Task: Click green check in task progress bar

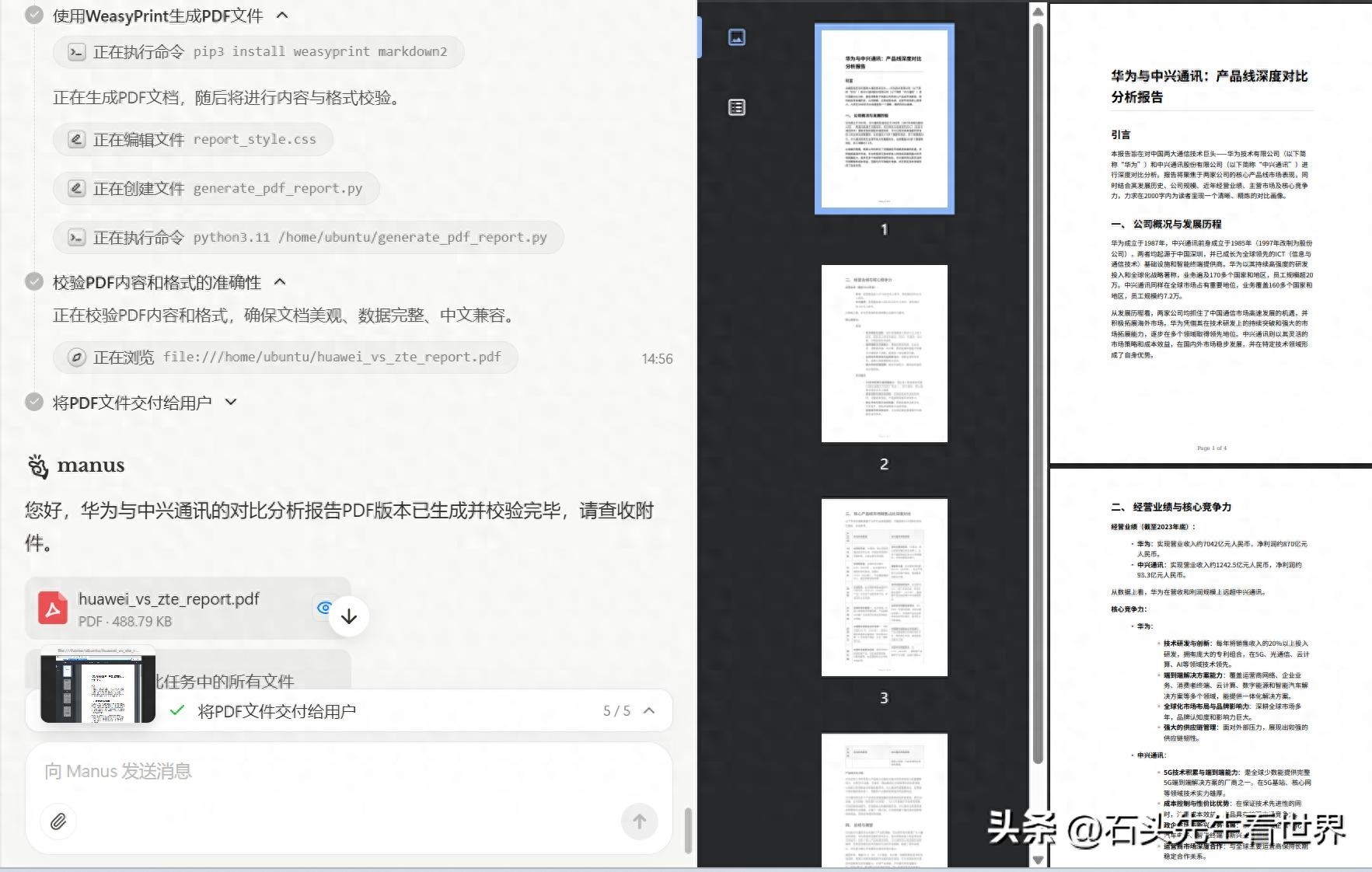Action: [x=177, y=710]
